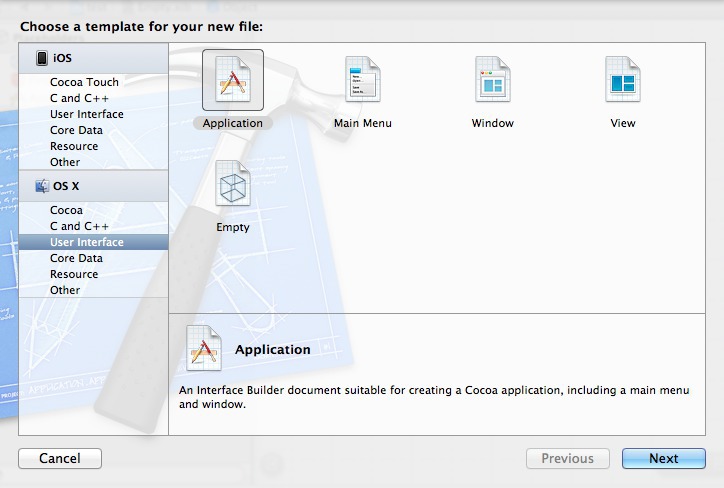Select Resource under iOS
Image resolution: width=724 pixels, height=488 pixels.
[74, 146]
